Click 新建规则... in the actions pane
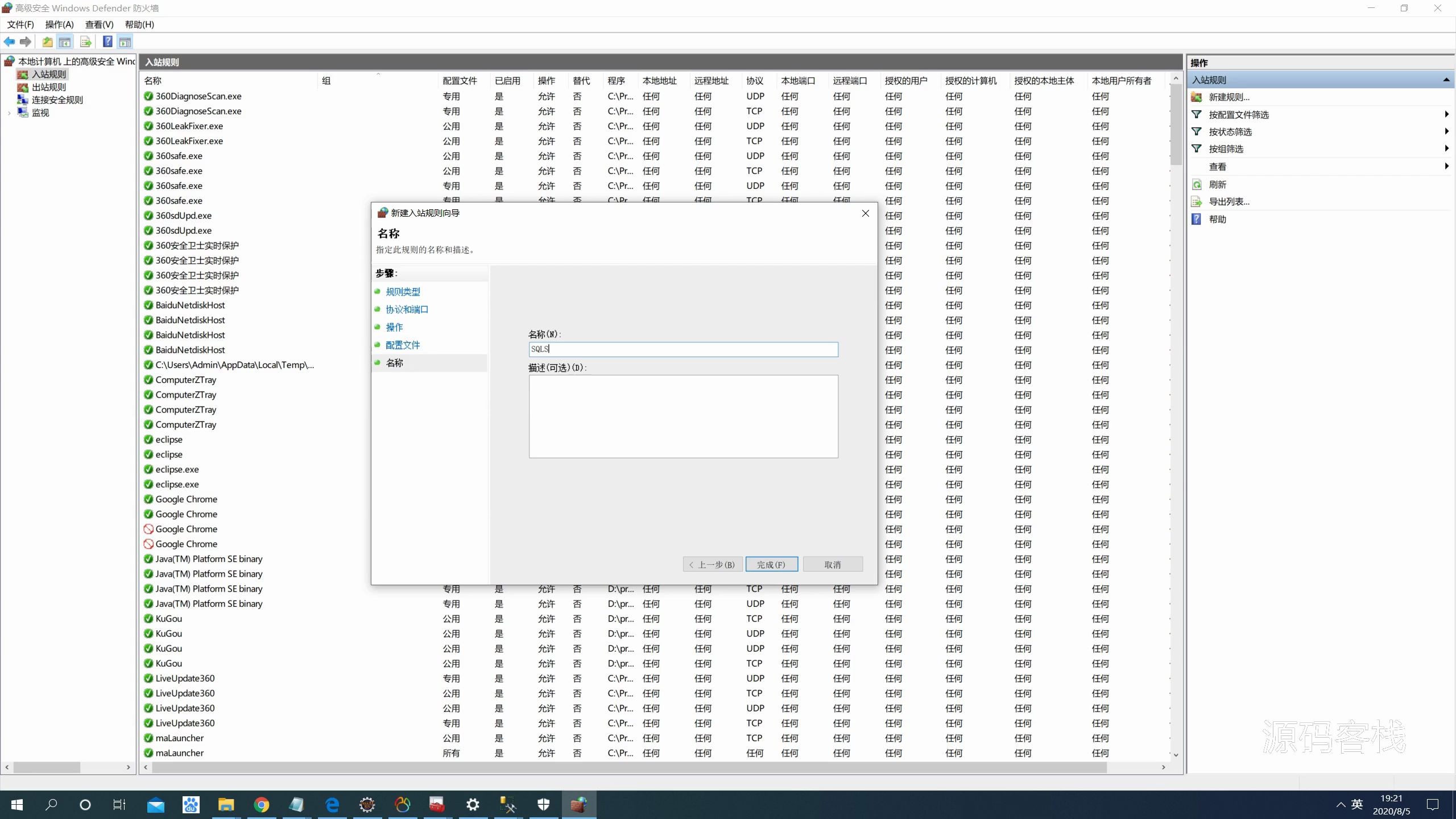 [1229, 97]
